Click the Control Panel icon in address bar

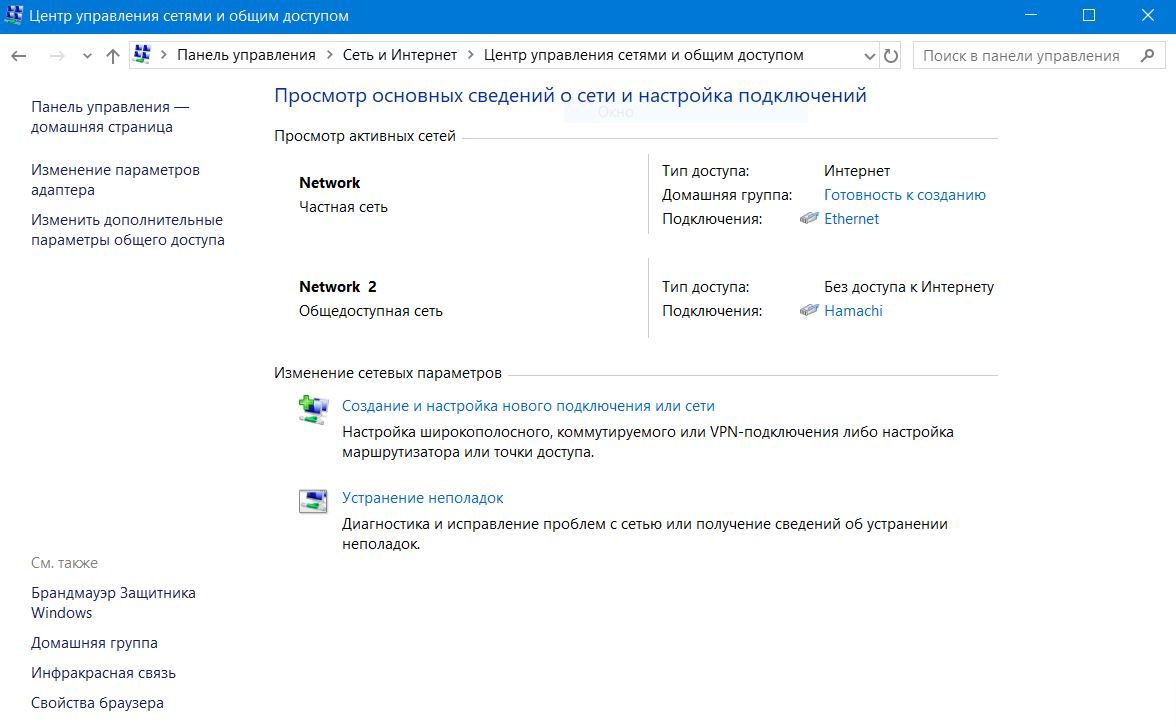tap(142, 55)
